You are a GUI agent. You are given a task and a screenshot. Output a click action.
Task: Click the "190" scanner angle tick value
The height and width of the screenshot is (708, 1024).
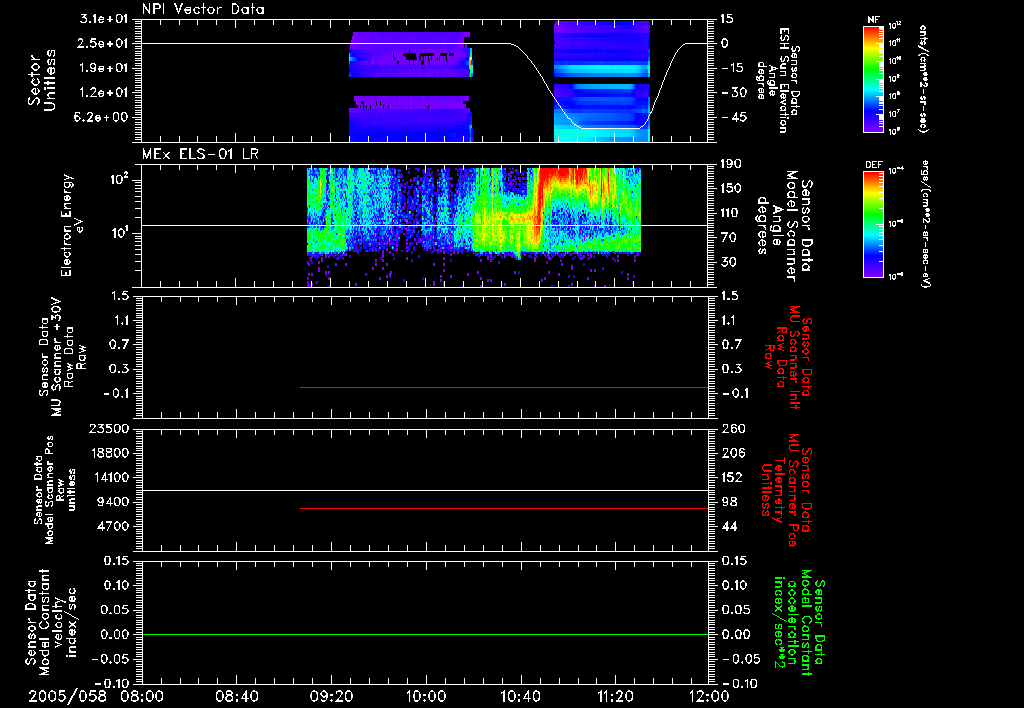[733, 164]
